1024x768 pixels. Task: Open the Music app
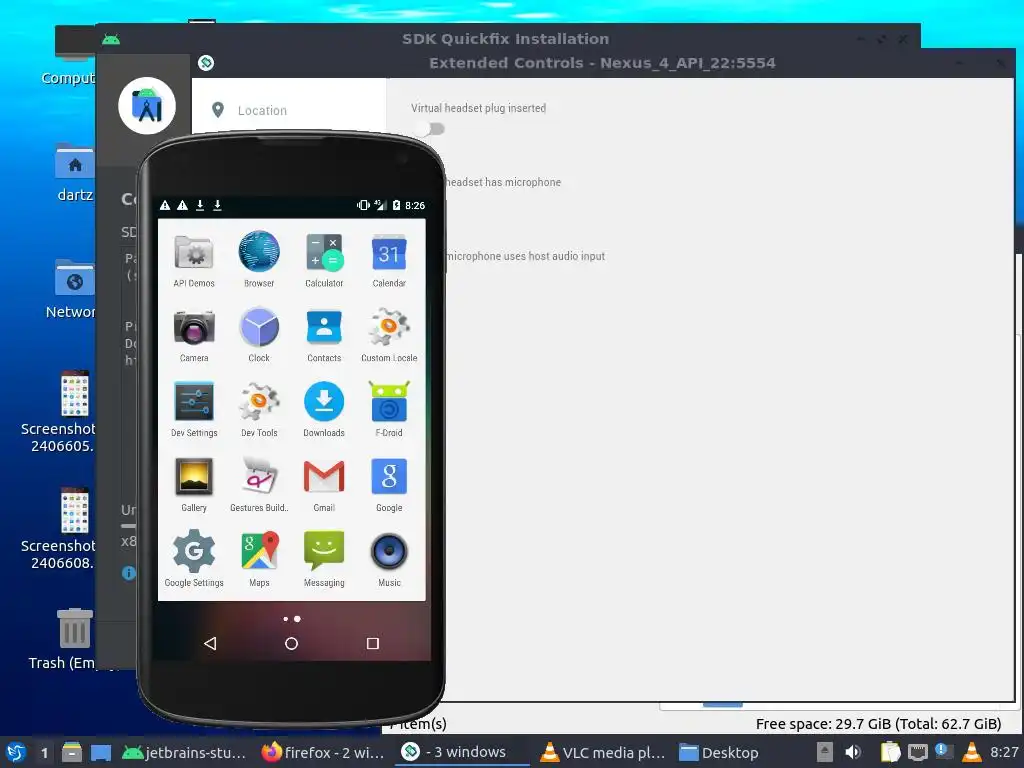pos(389,560)
